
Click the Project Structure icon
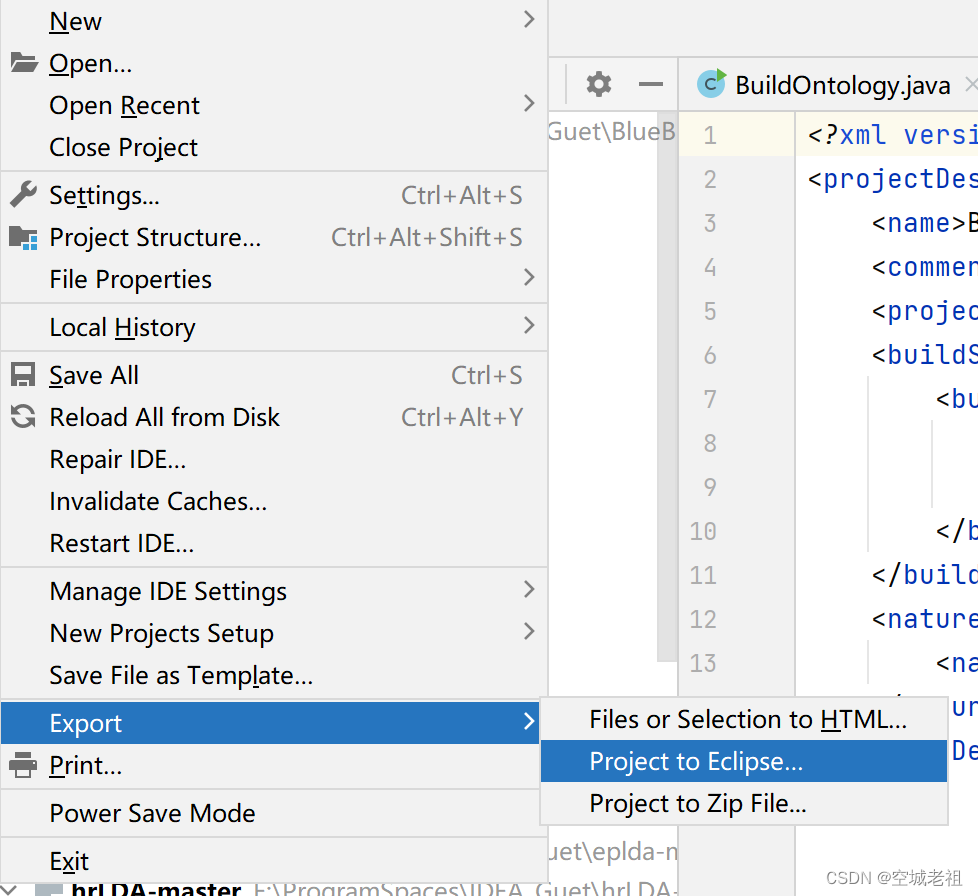[x=23, y=237]
